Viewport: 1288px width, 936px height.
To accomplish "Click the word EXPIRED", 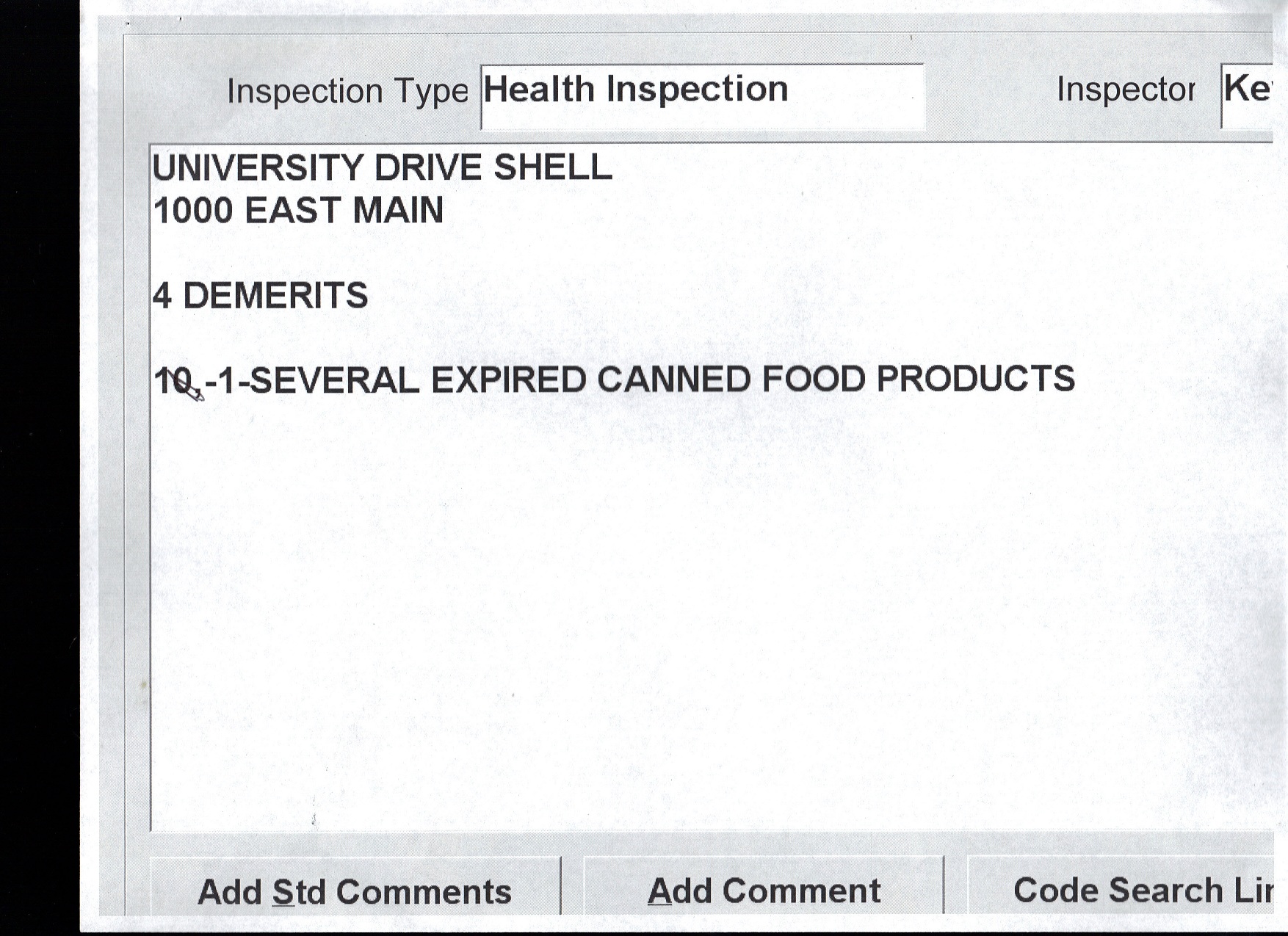I will point(508,380).
